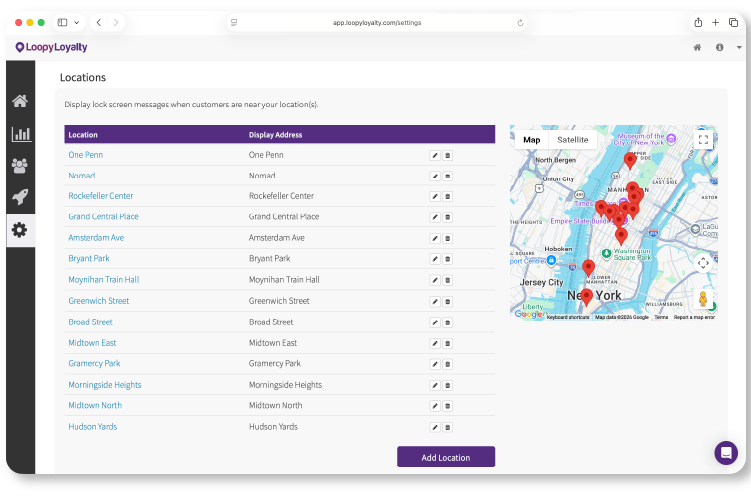The height and width of the screenshot is (501, 751).
Task: Open the Amsterdam Ave location link
Action: [96, 238]
